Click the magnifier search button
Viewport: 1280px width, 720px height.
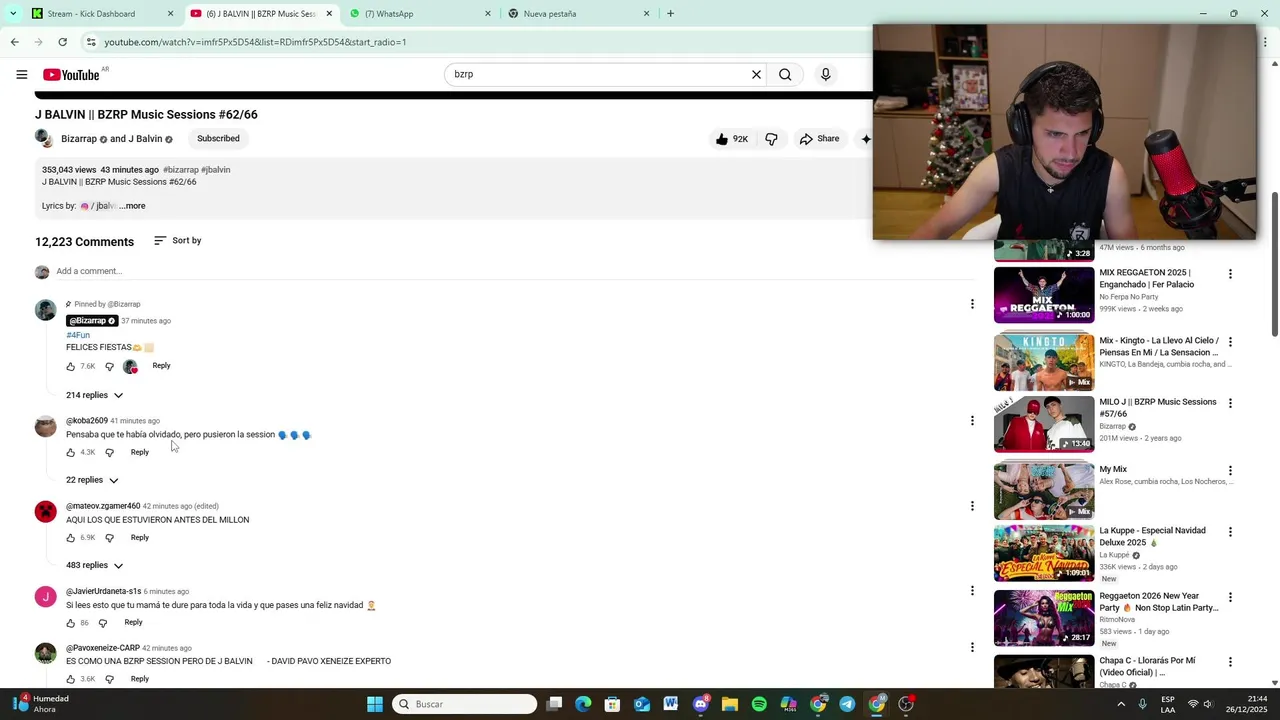pos(785,74)
